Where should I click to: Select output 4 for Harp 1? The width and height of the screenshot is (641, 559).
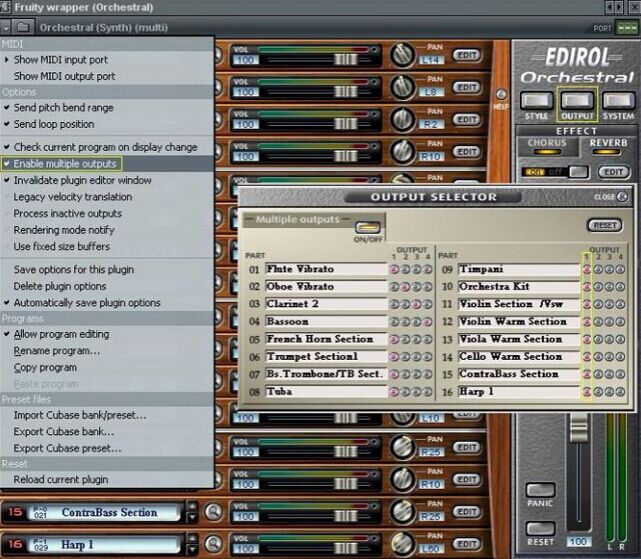(620, 392)
